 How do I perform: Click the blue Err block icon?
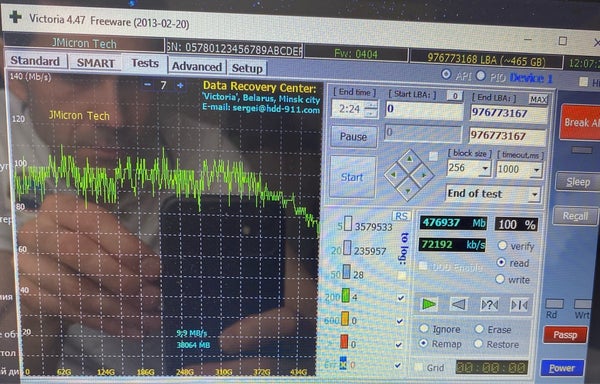click(x=343, y=363)
